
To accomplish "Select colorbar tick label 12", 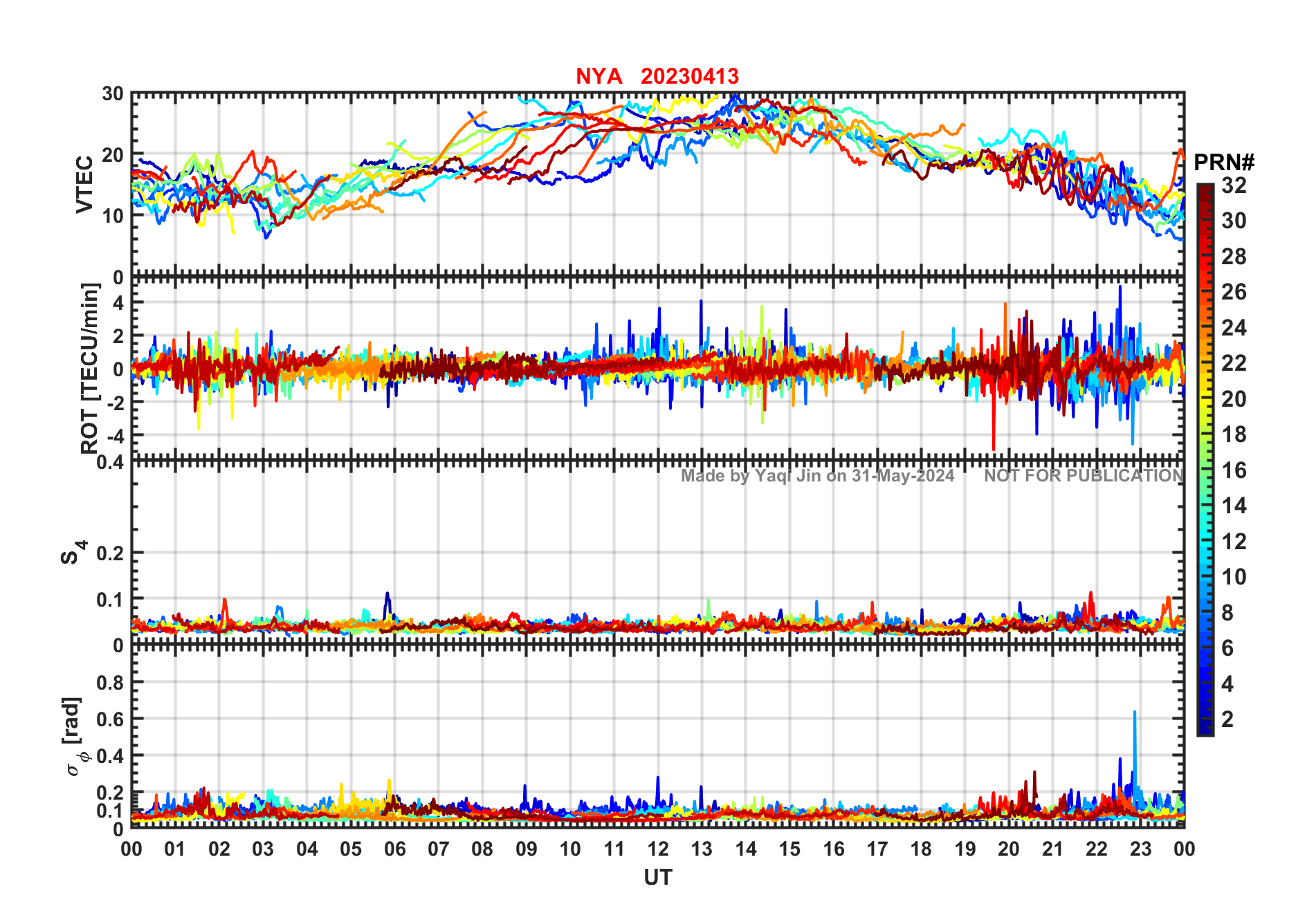I will click(1234, 542).
